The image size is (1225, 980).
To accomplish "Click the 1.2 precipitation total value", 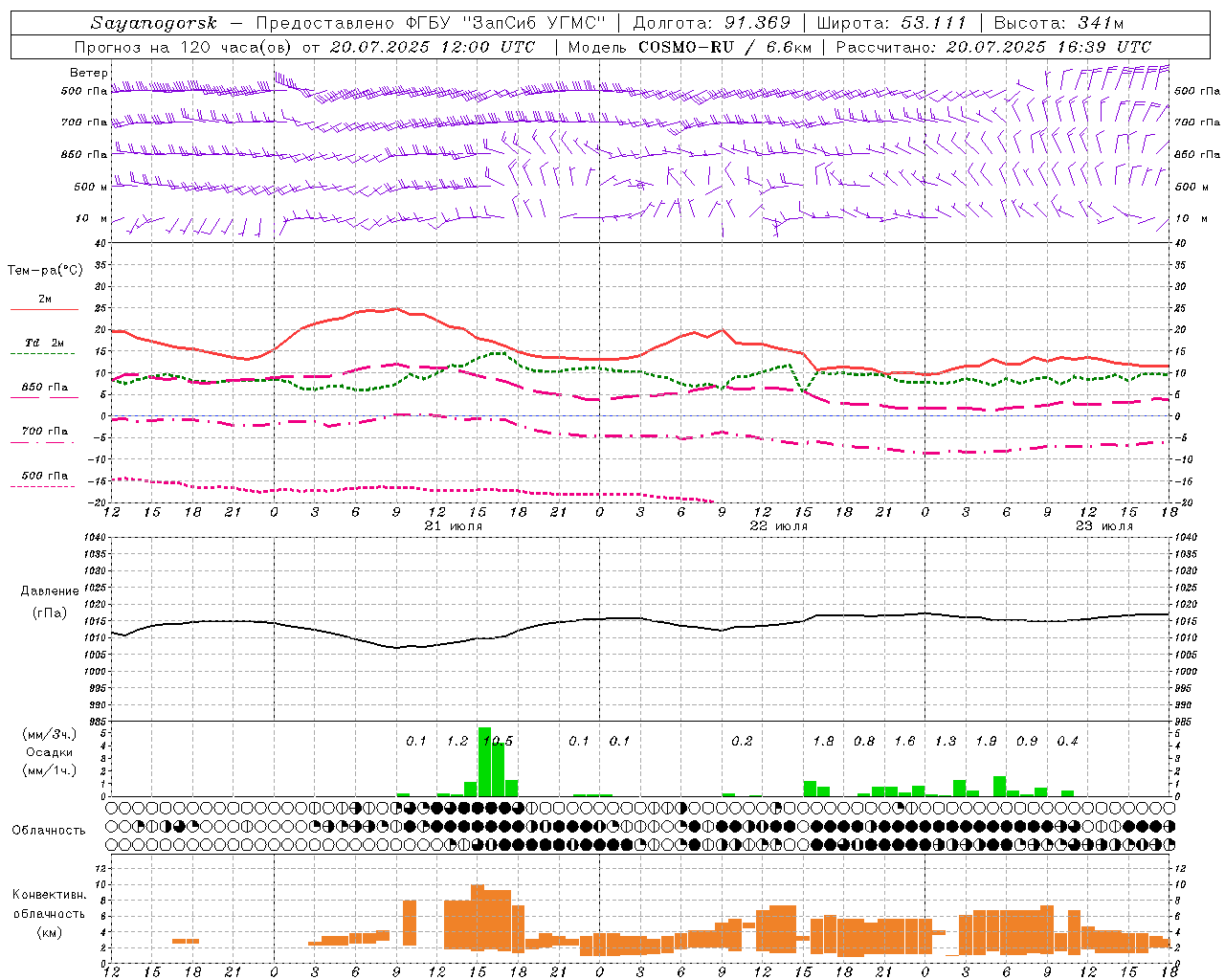I will [x=457, y=742].
